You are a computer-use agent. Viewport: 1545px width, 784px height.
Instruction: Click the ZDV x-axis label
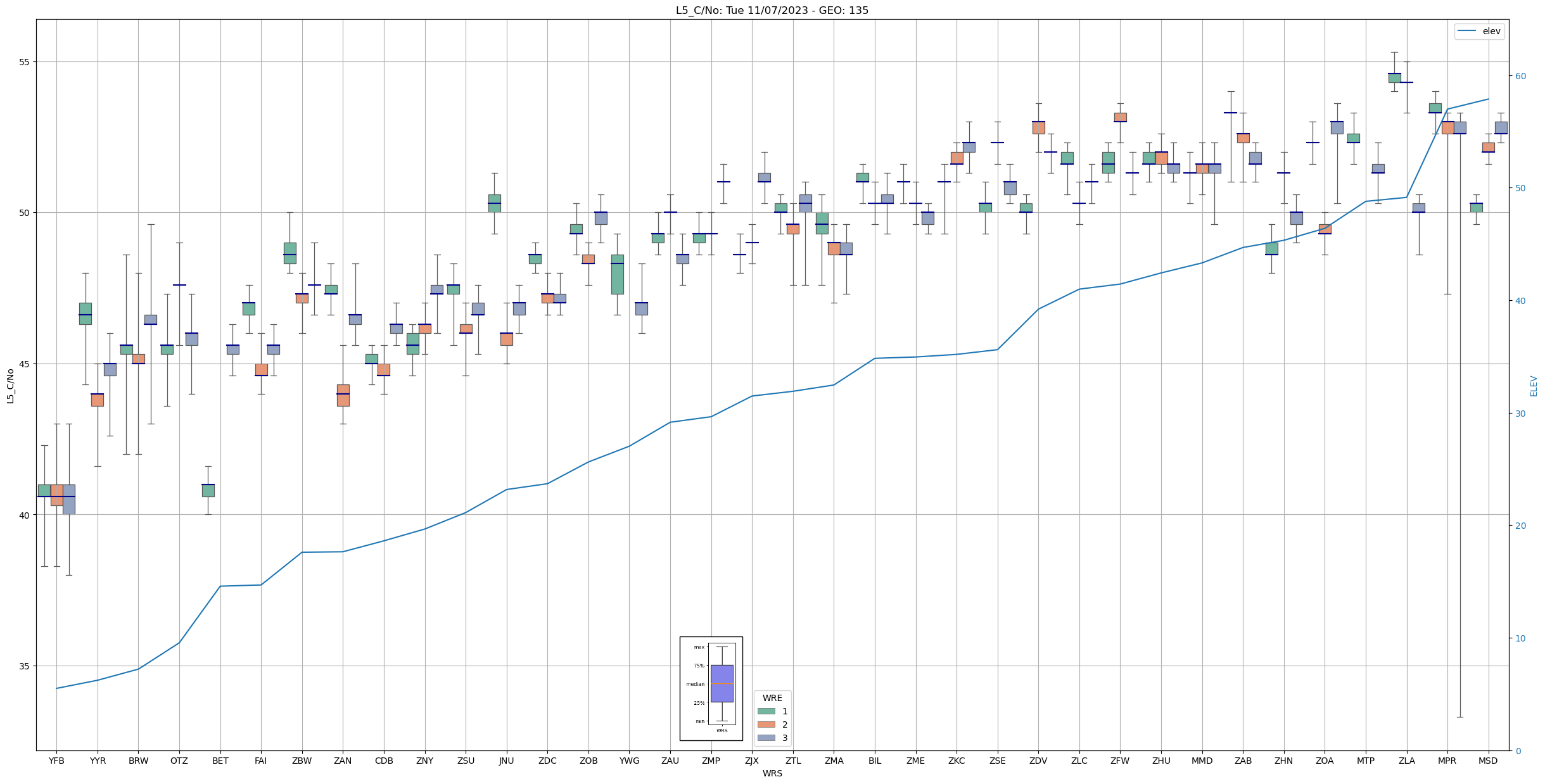coord(1038,761)
